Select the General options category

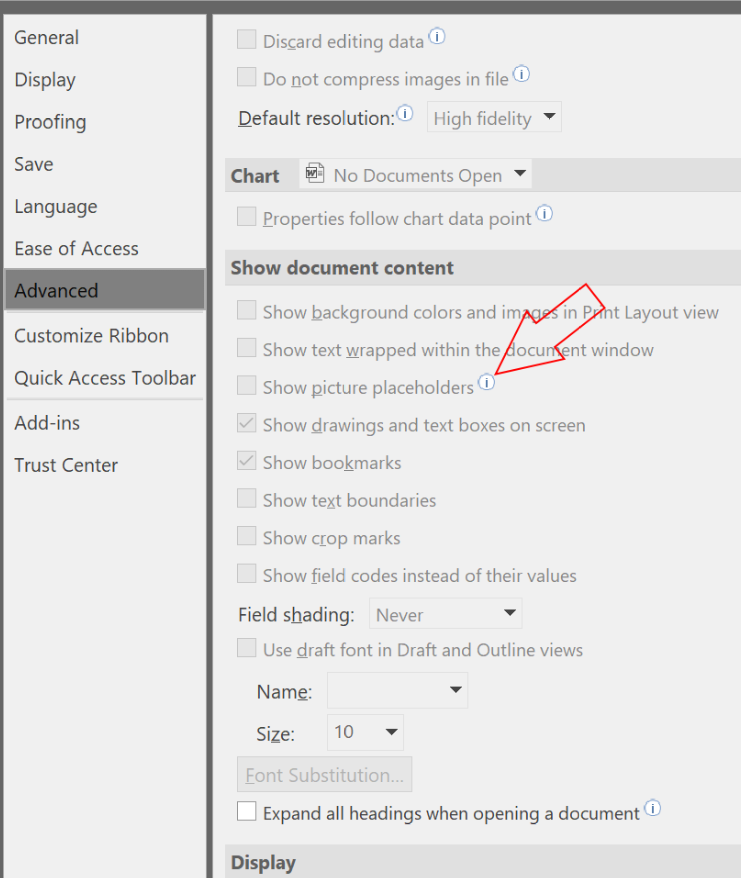[x=105, y=38]
